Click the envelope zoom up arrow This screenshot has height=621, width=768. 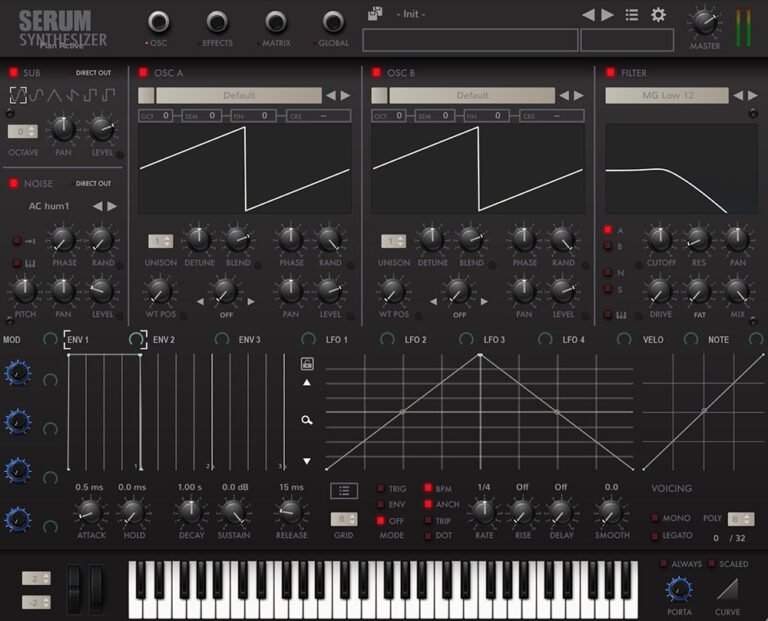point(307,382)
